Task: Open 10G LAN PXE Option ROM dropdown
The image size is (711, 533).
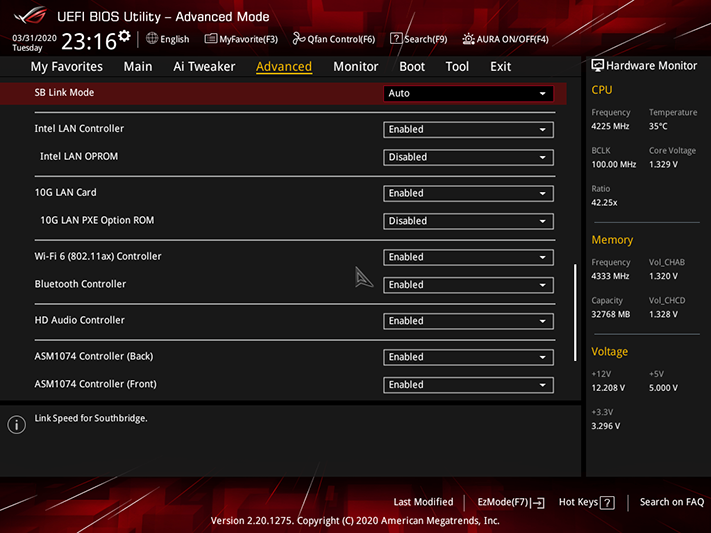Action: pyautogui.click(x=468, y=221)
